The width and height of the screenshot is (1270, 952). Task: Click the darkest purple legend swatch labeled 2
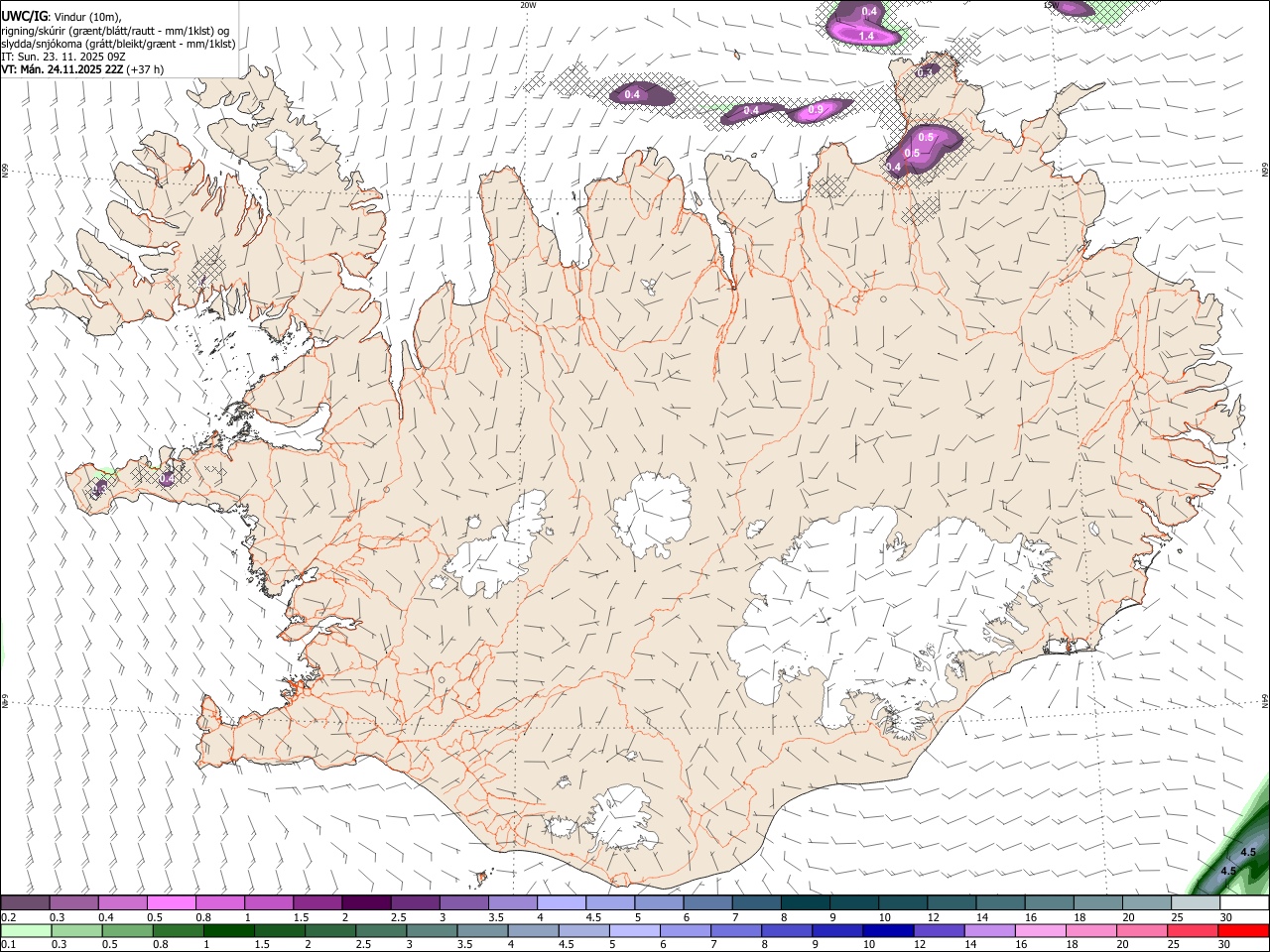coord(365,903)
